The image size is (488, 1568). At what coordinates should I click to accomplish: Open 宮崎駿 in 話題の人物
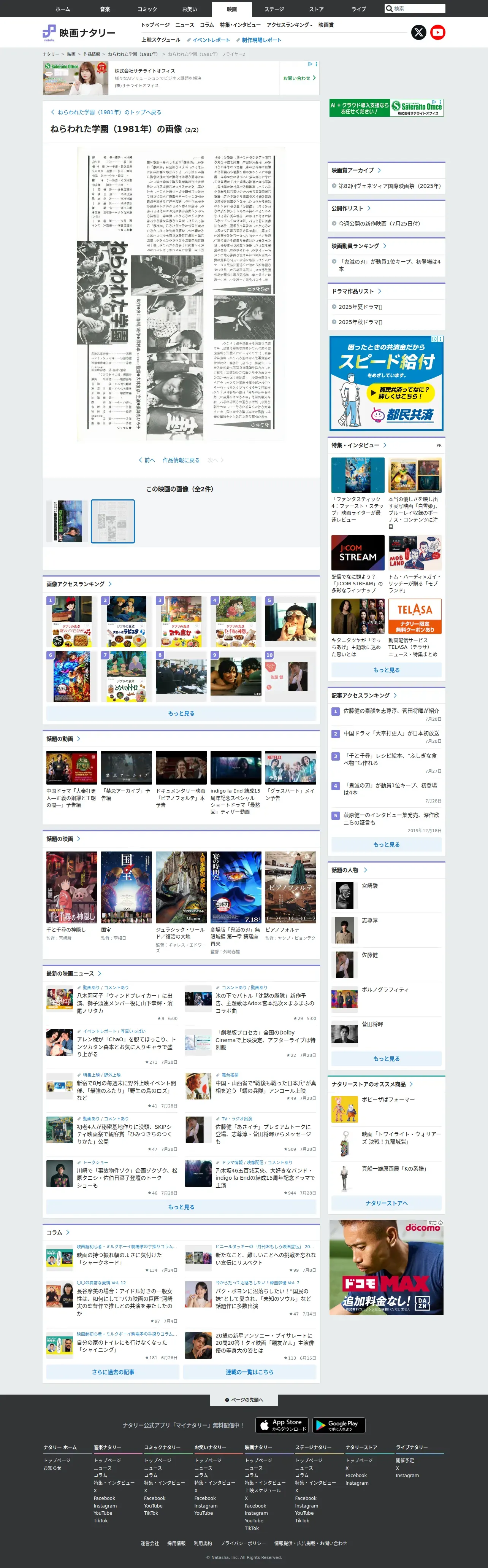click(370, 886)
